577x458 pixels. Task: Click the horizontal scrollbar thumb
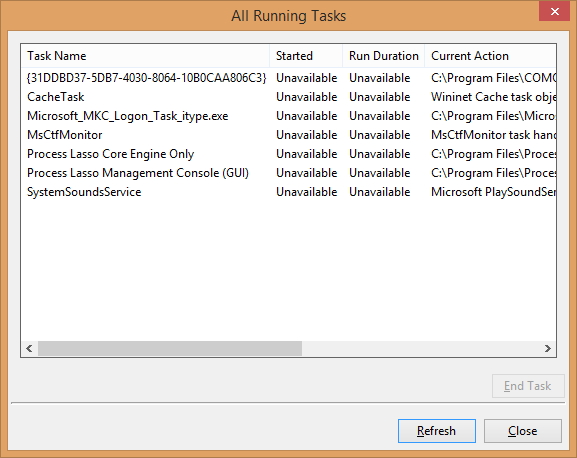click(170, 348)
